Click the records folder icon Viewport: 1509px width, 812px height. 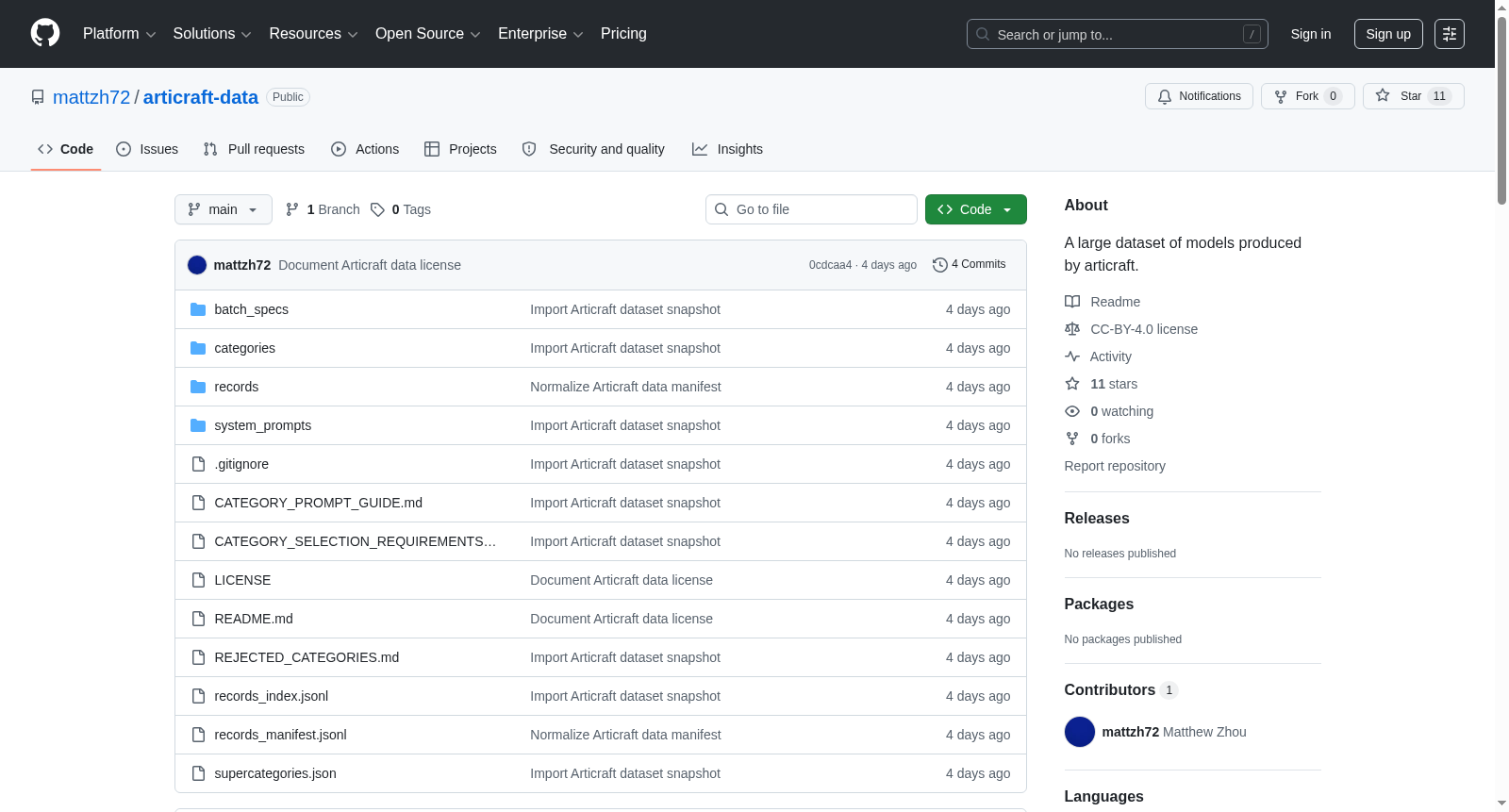coord(198,387)
